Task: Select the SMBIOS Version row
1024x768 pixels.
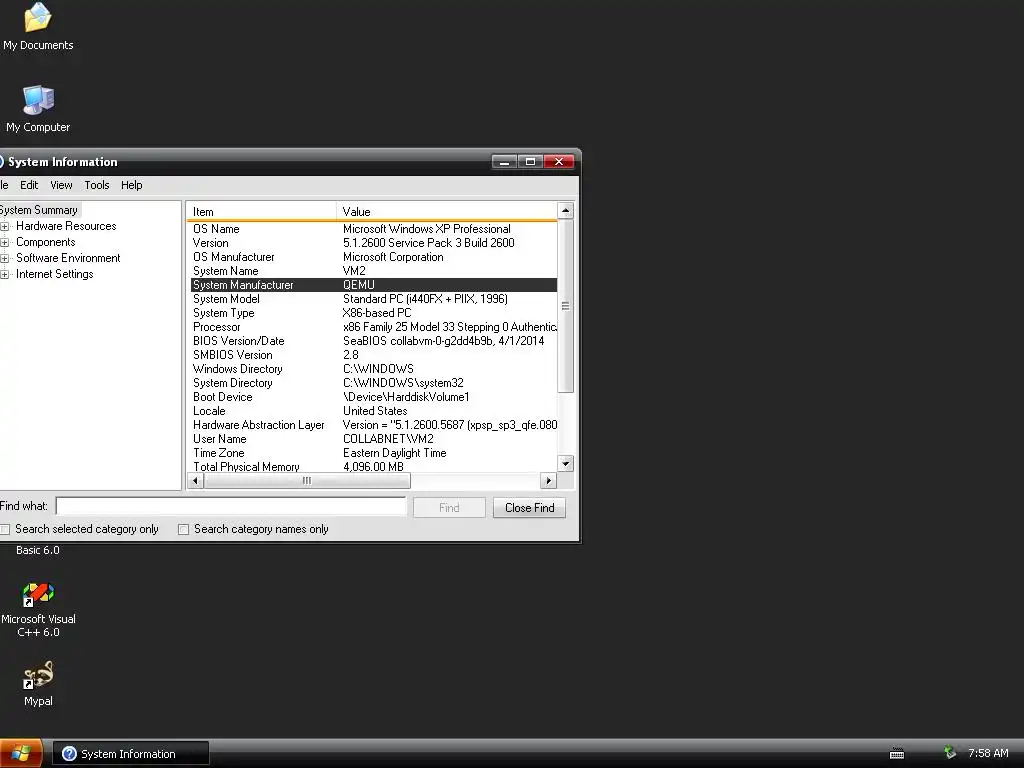Action: coord(374,355)
